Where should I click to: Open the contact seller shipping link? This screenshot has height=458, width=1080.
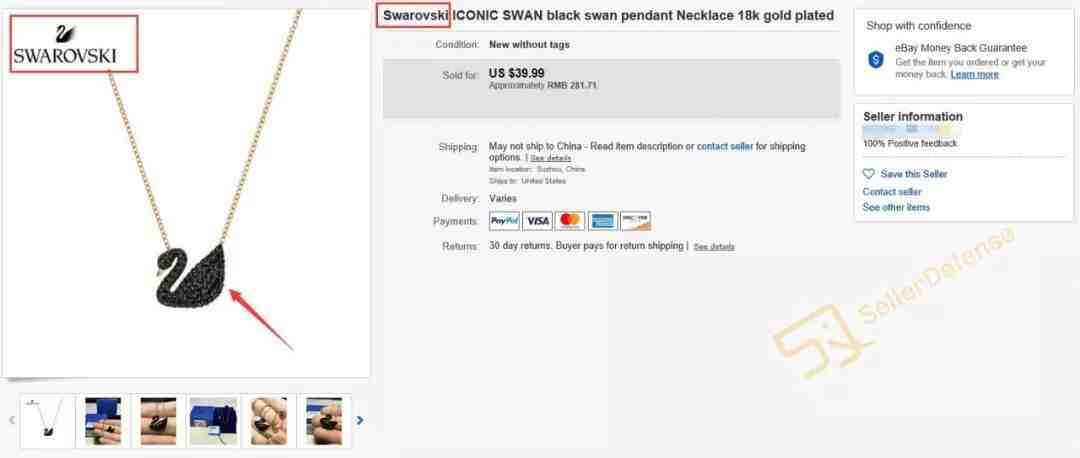tap(725, 147)
